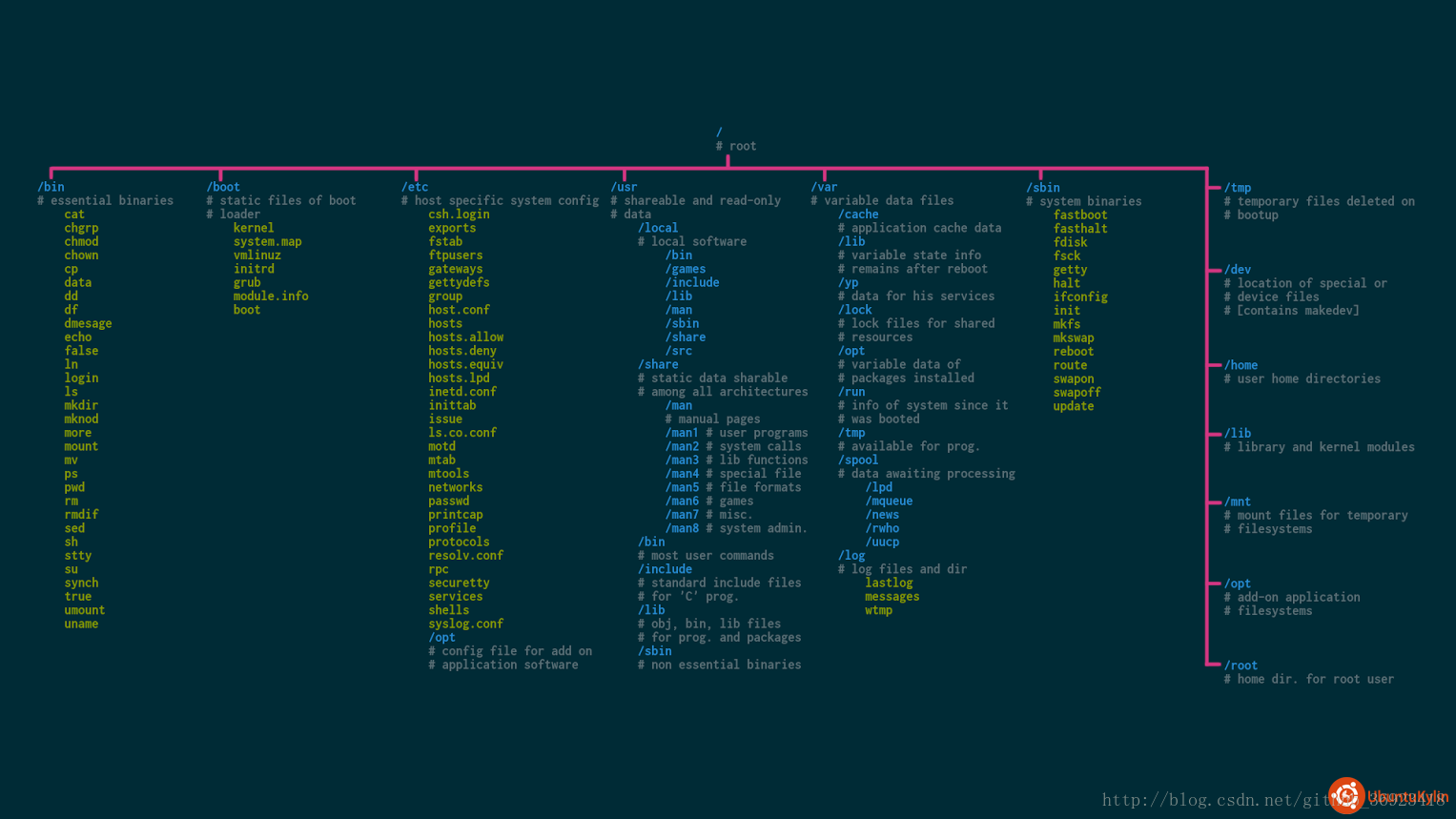1456x819 pixels.
Task: Click the 'ifconfig' entry
Action: 1080,297
